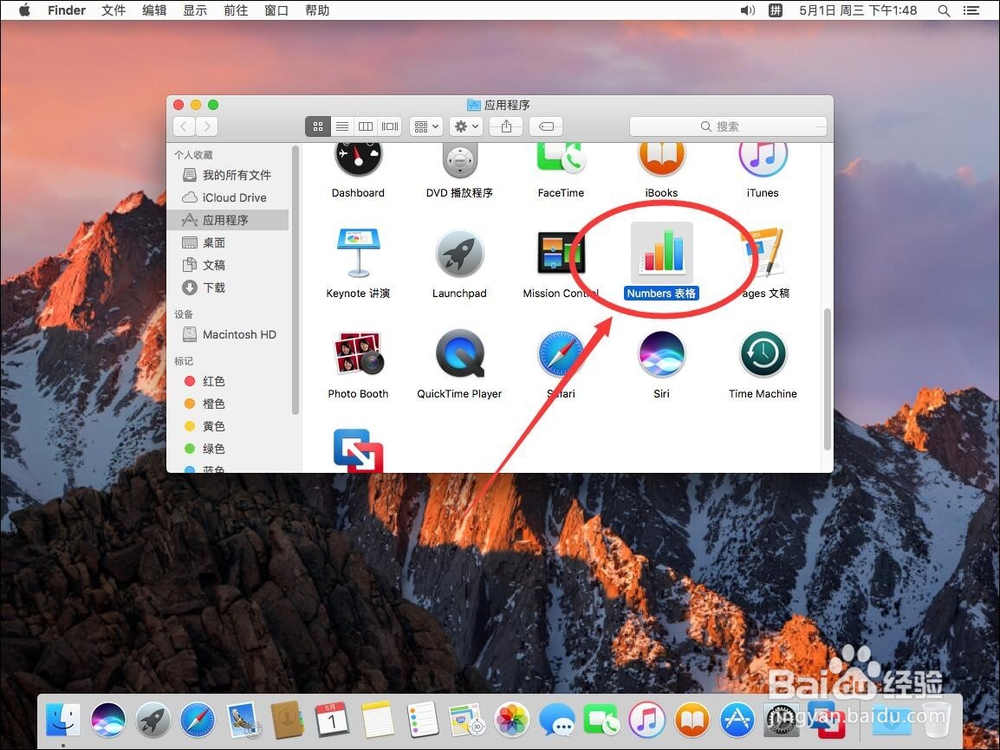
Task: Select the 绿色 tag in sidebar
Action: point(228,448)
